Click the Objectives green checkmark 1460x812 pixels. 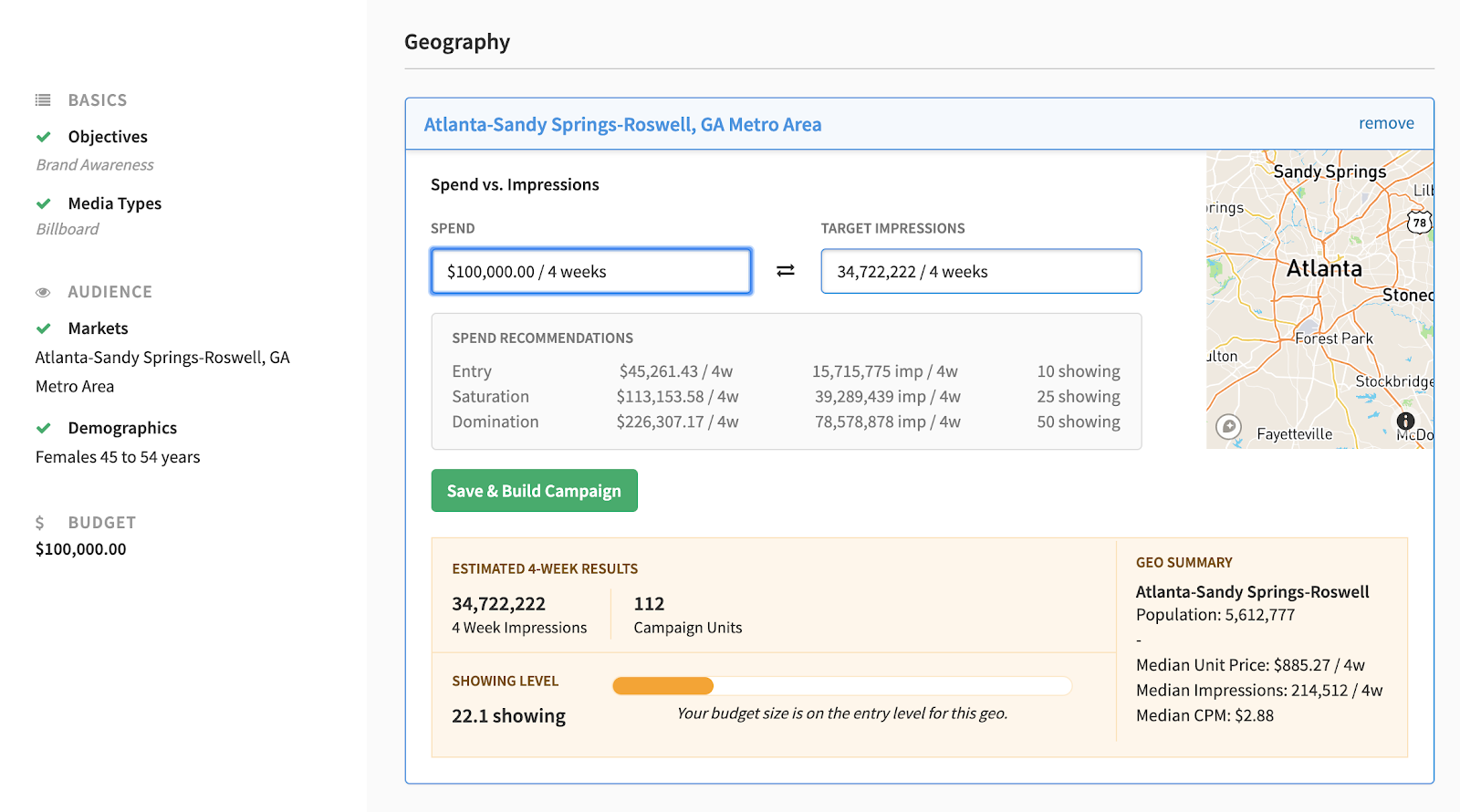tap(43, 137)
